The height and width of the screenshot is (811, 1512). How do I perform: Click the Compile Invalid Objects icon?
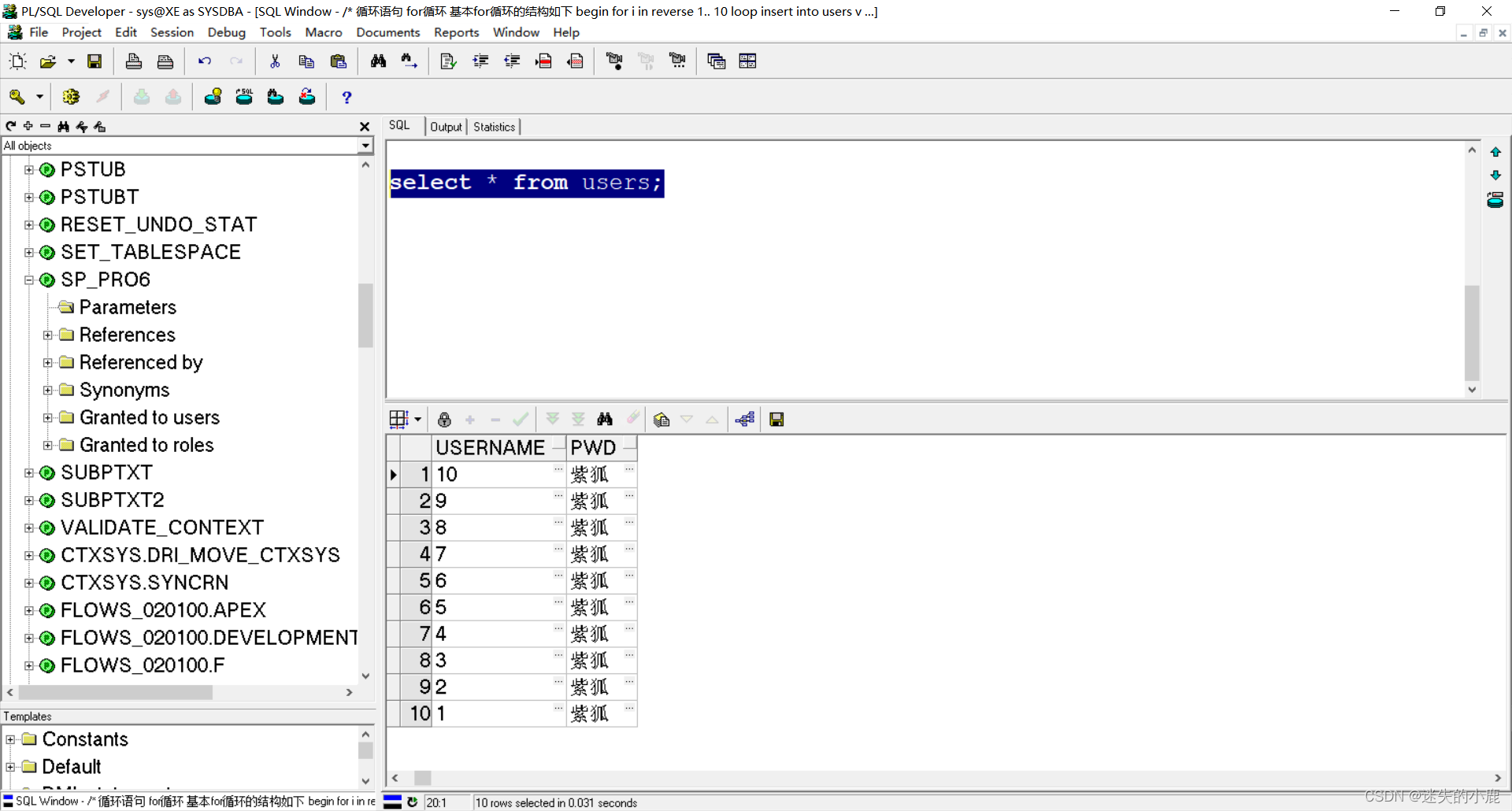click(x=307, y=97)
